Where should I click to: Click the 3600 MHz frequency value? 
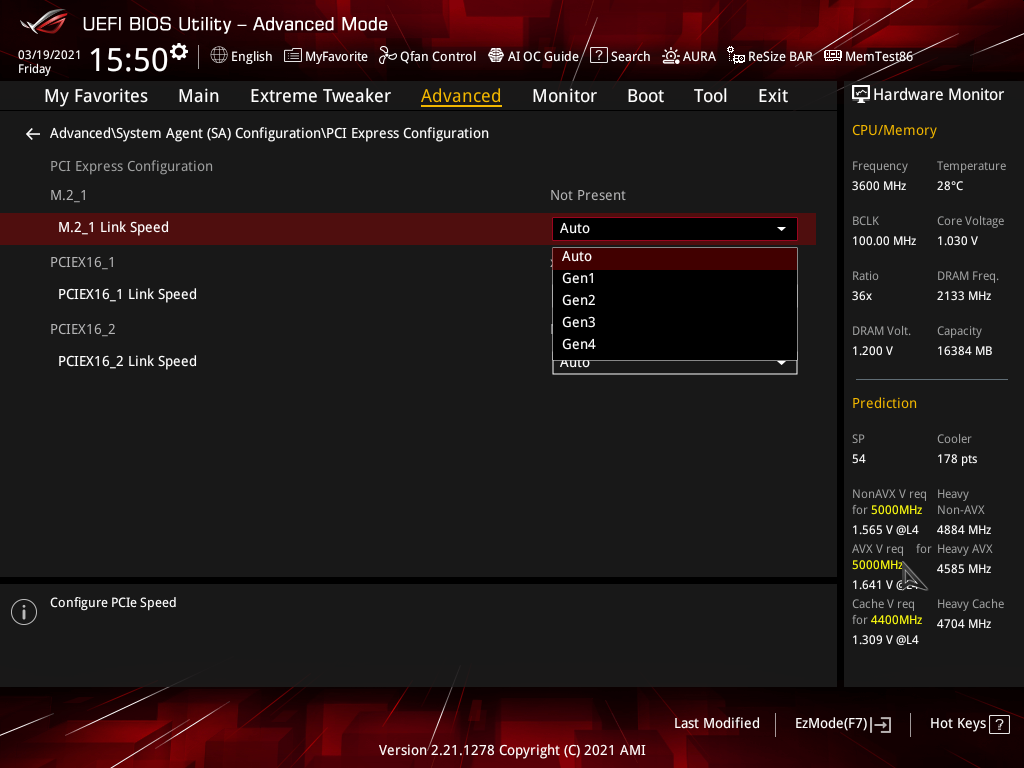[879, 186]
